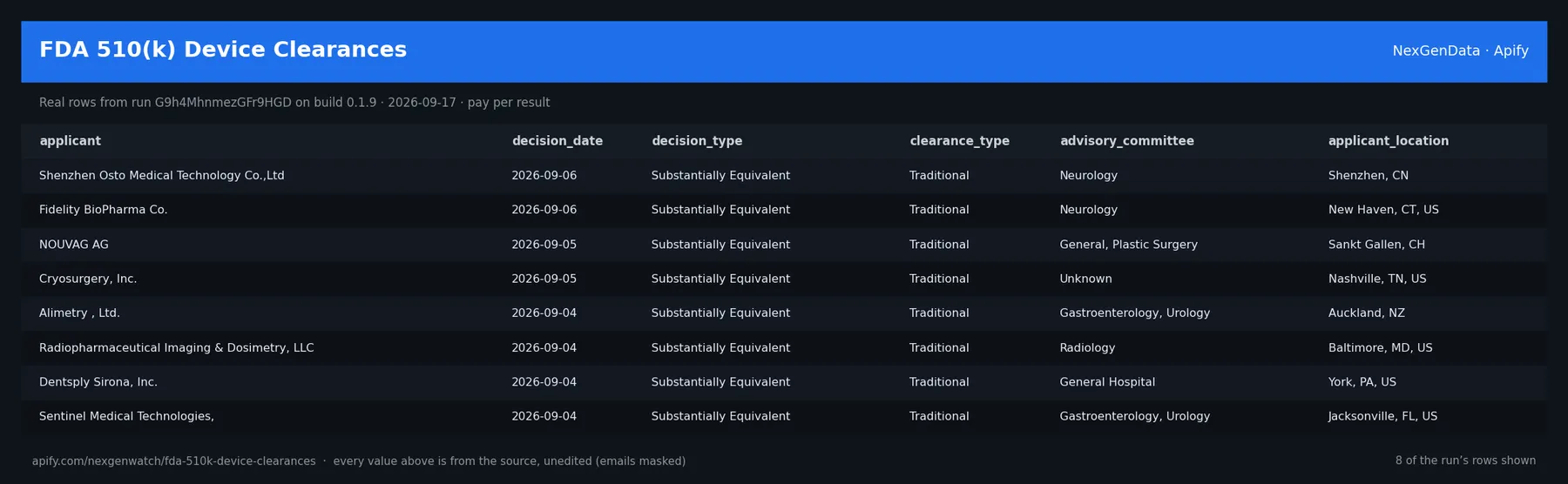Select the Cryosurgery, Inc. applicant cell
The height and width of the screenshot is (484, 1568).
(x=88, y=279)
